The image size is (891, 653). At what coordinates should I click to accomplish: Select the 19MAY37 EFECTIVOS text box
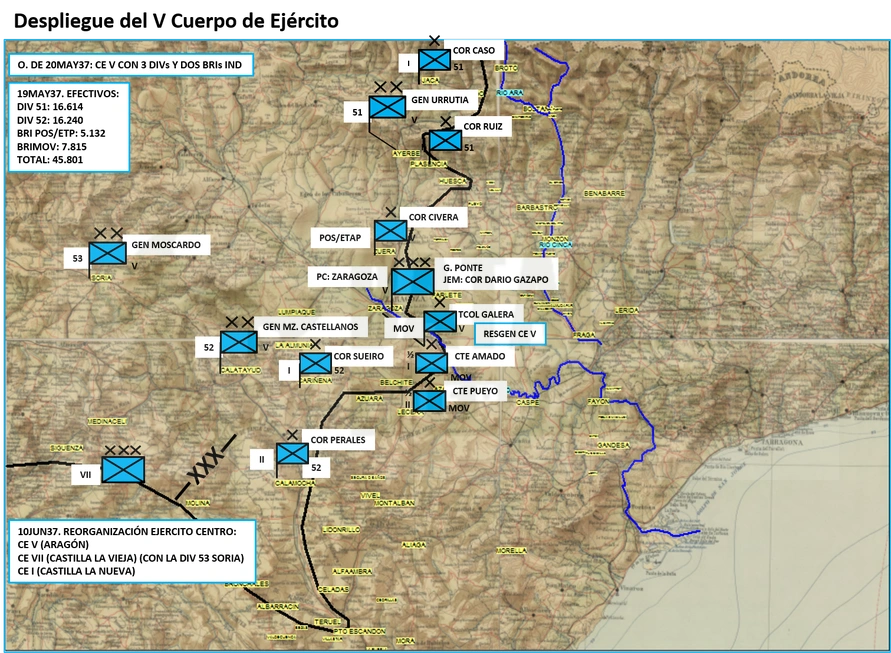pos(69,127)
